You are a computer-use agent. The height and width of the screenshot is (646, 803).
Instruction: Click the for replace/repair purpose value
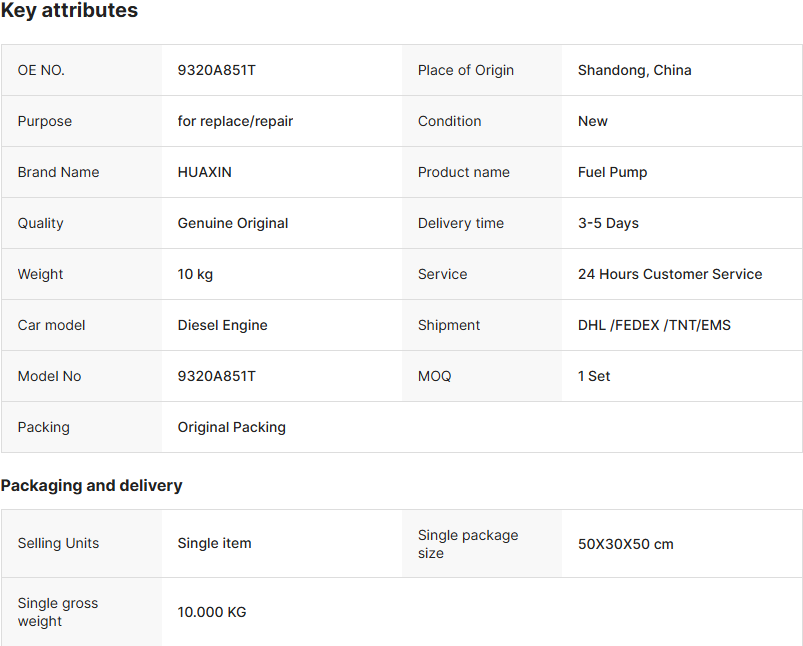(x=235, y=121)
